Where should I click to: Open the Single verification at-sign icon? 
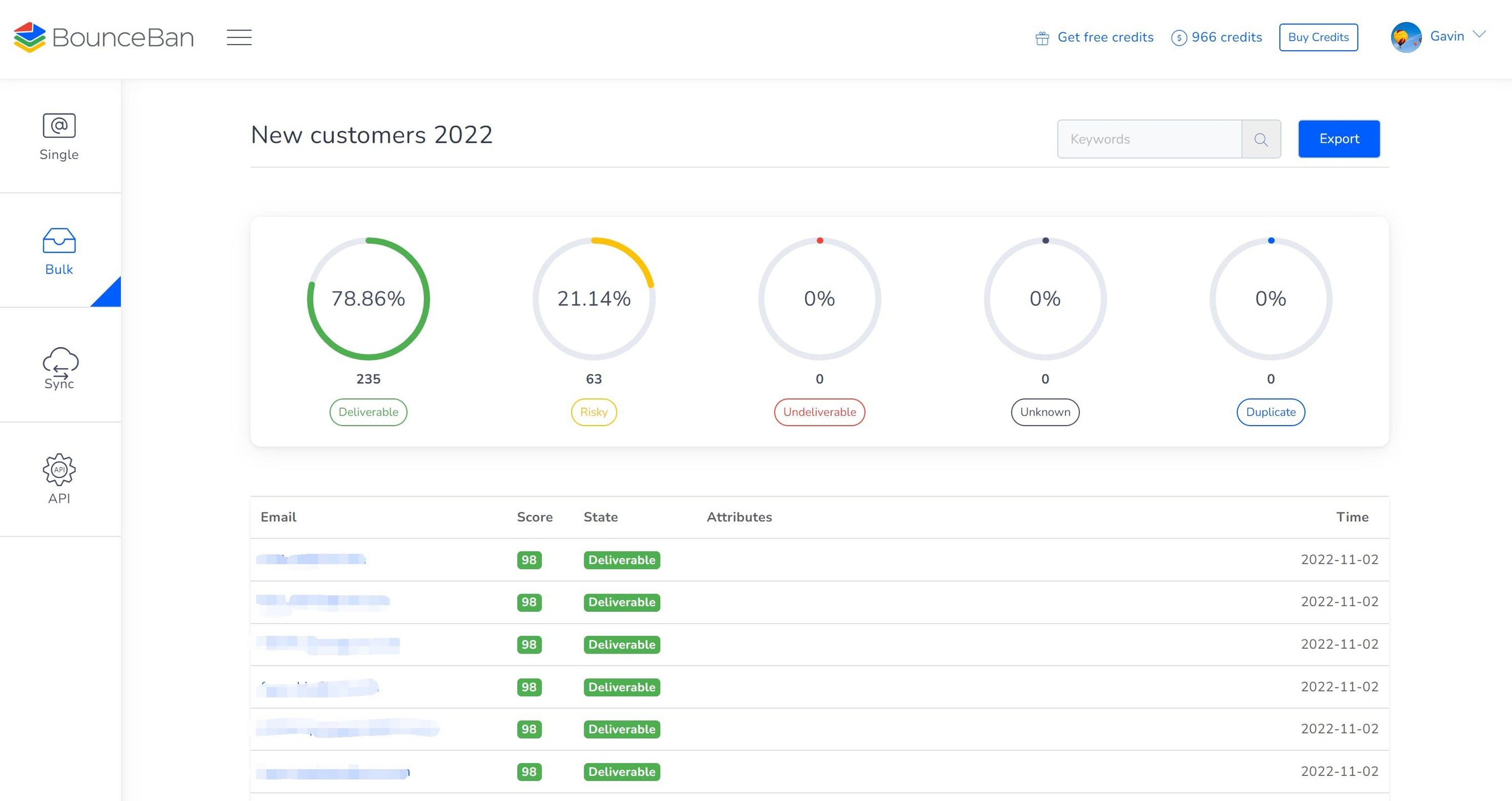click(59, 126)
